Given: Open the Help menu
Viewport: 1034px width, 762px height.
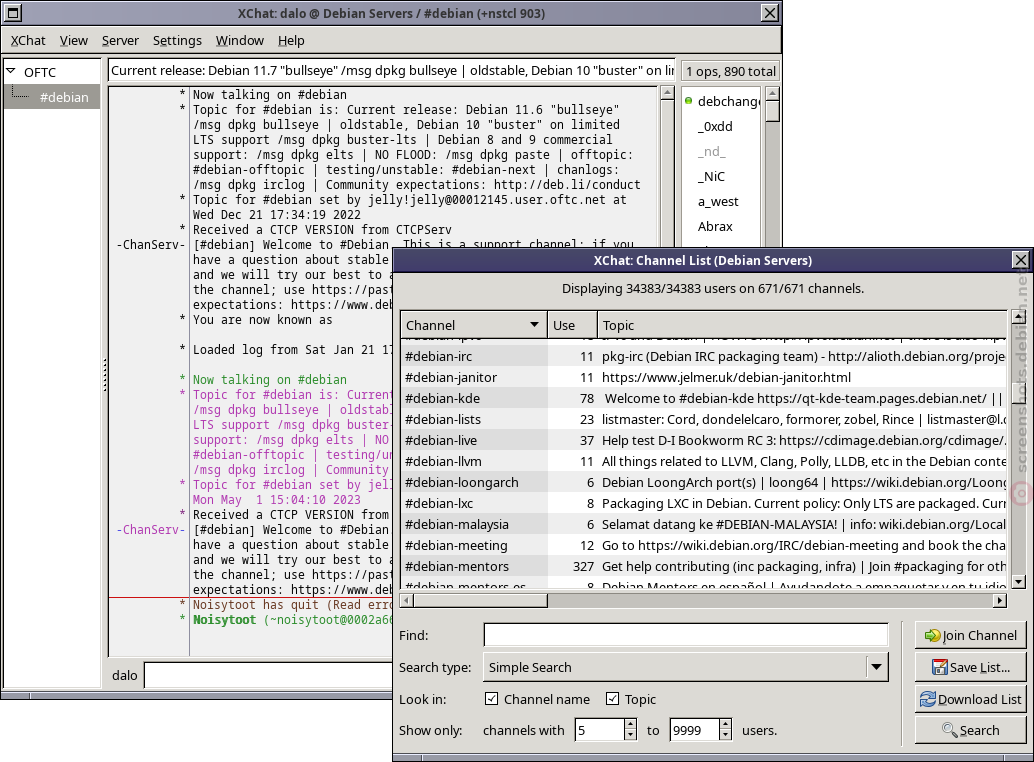Looking at the screenshot, I should click(291, 41).
